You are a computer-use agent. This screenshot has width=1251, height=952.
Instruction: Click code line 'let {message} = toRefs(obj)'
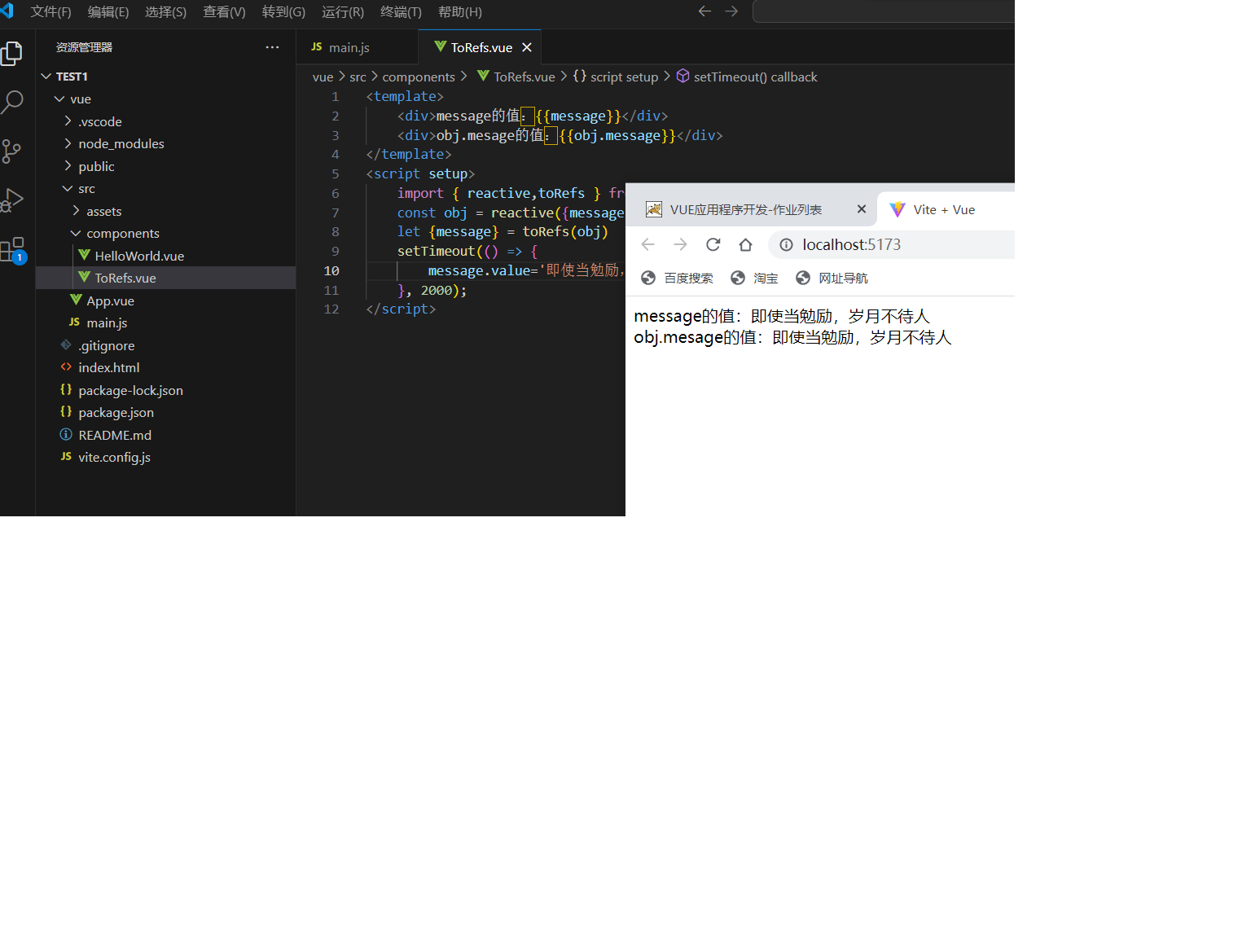coord(503,232)
